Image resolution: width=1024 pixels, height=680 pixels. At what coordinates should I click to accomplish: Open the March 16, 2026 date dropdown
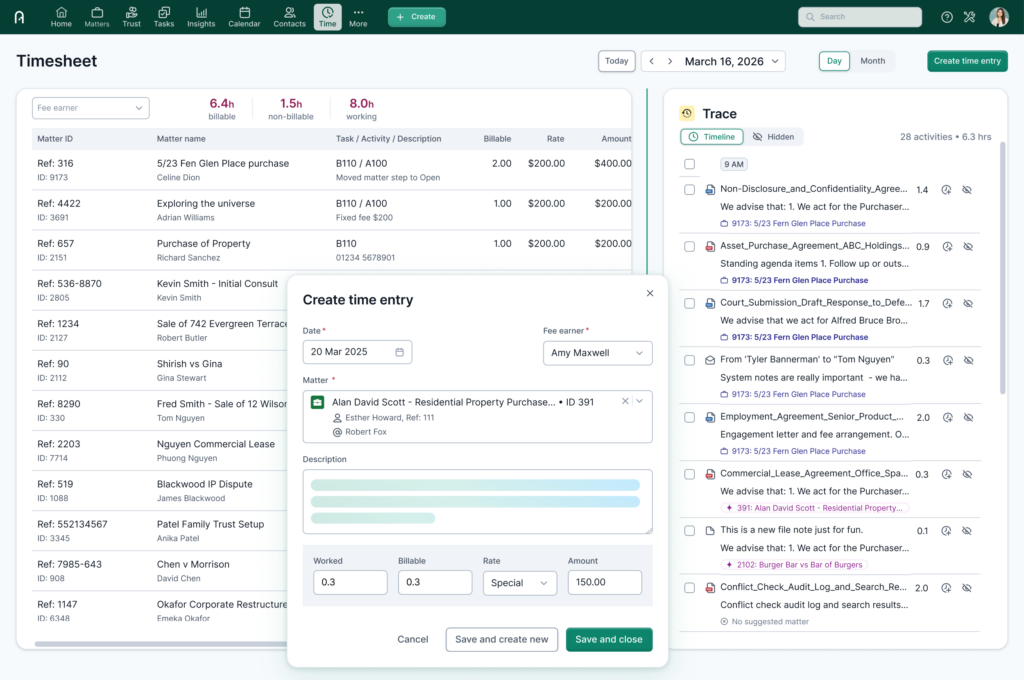pos(731,61)
